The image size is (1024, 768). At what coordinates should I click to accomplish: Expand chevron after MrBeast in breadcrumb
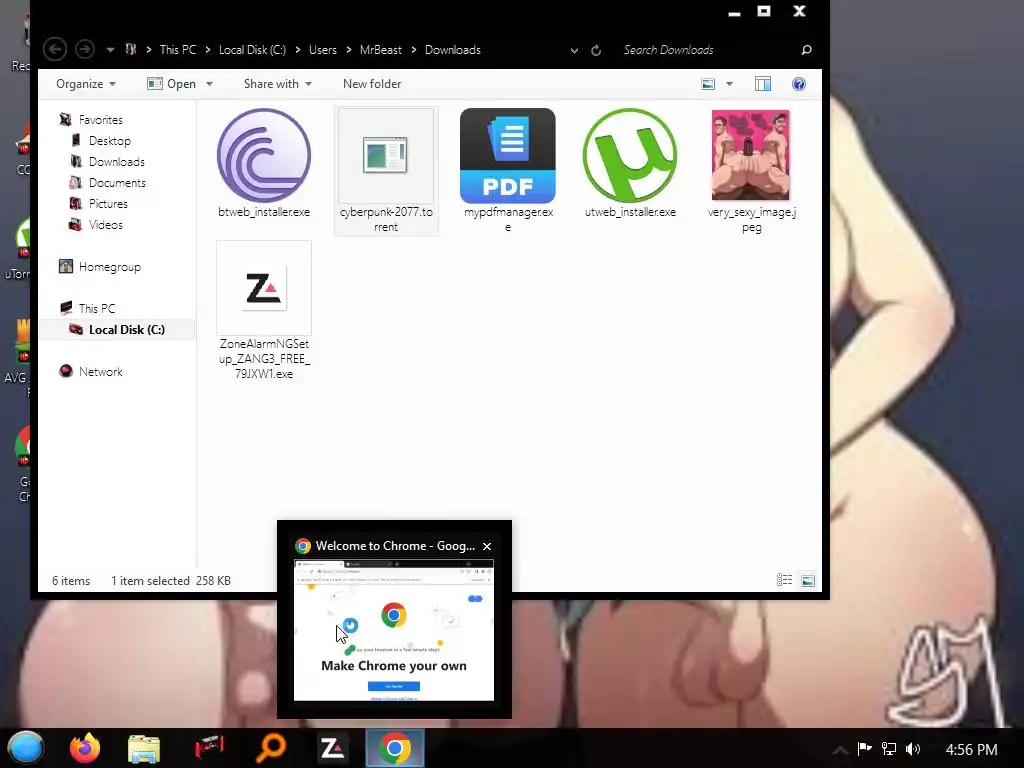point(413,50)
